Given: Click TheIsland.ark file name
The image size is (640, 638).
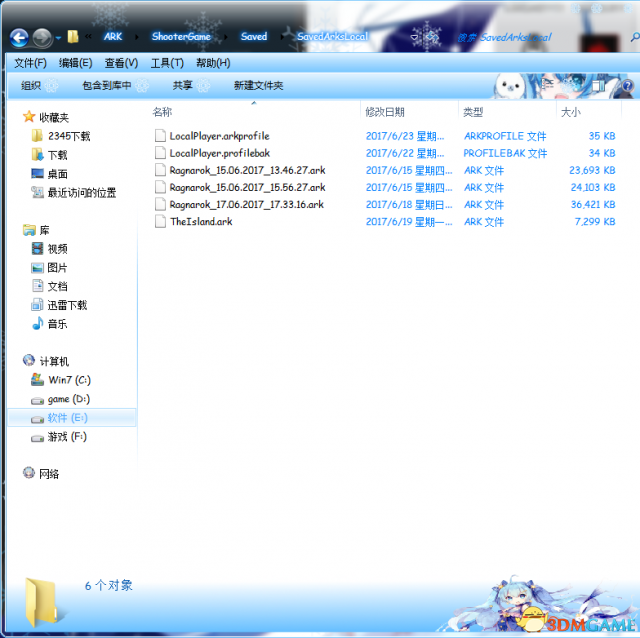Looking at the screenshot, I should [201, 222].
